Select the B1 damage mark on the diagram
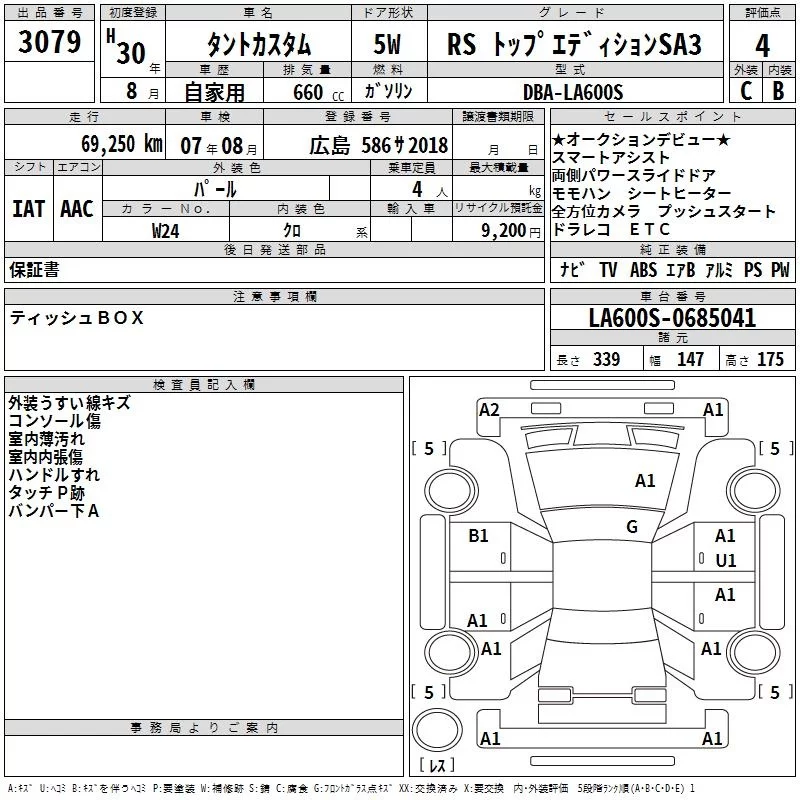The height and width of the screenshot is (800, 800). click(478, 536)
